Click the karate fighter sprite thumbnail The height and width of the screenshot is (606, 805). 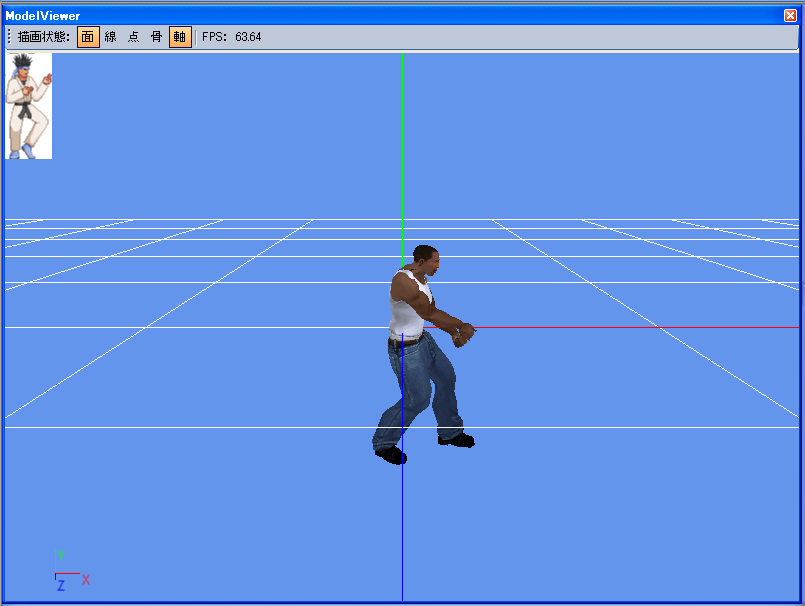click(29, 106)
